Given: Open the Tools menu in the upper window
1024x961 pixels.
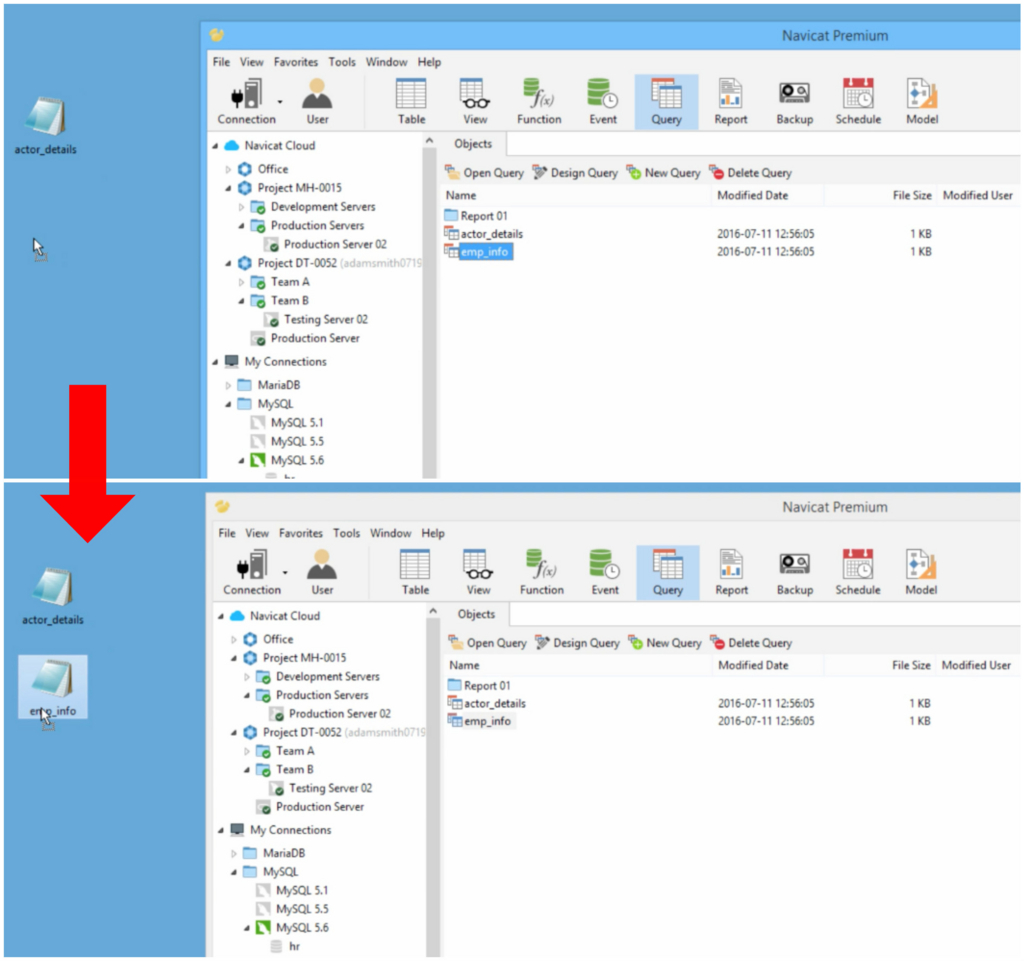Looking at the screenshot, I should tap(342, 62).
